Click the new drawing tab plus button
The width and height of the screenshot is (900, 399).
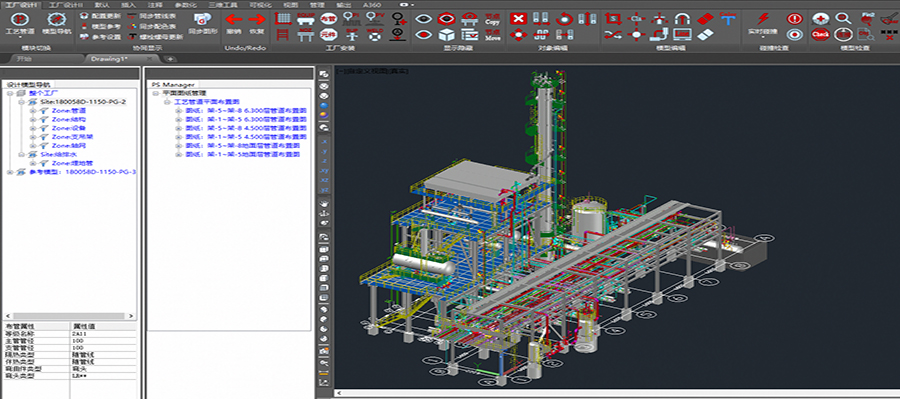[x=170, y=59]
